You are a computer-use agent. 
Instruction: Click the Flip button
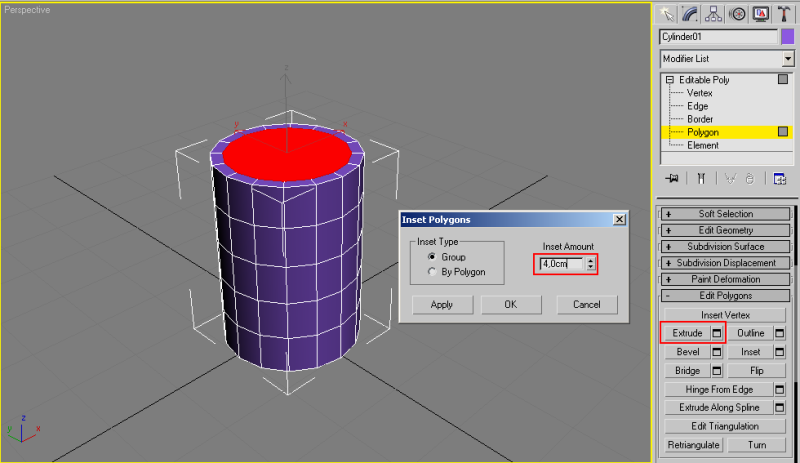757,371
